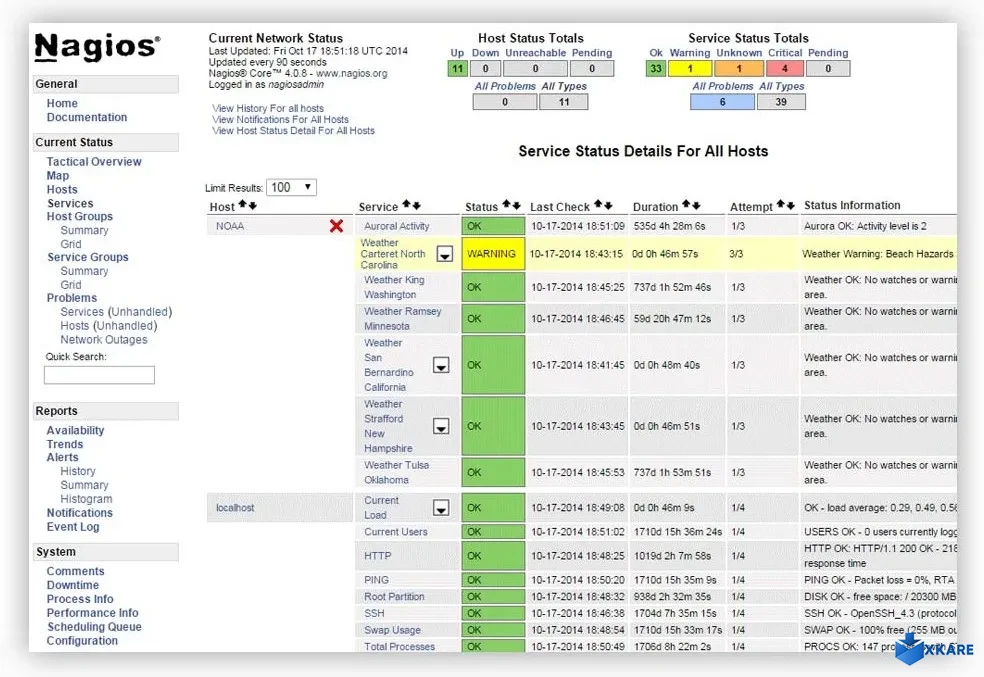The width and height of the screenshot is (984, 677).
Task: Click host Up count 11 box
Action: pyautogui.click(x=457, y=68)
